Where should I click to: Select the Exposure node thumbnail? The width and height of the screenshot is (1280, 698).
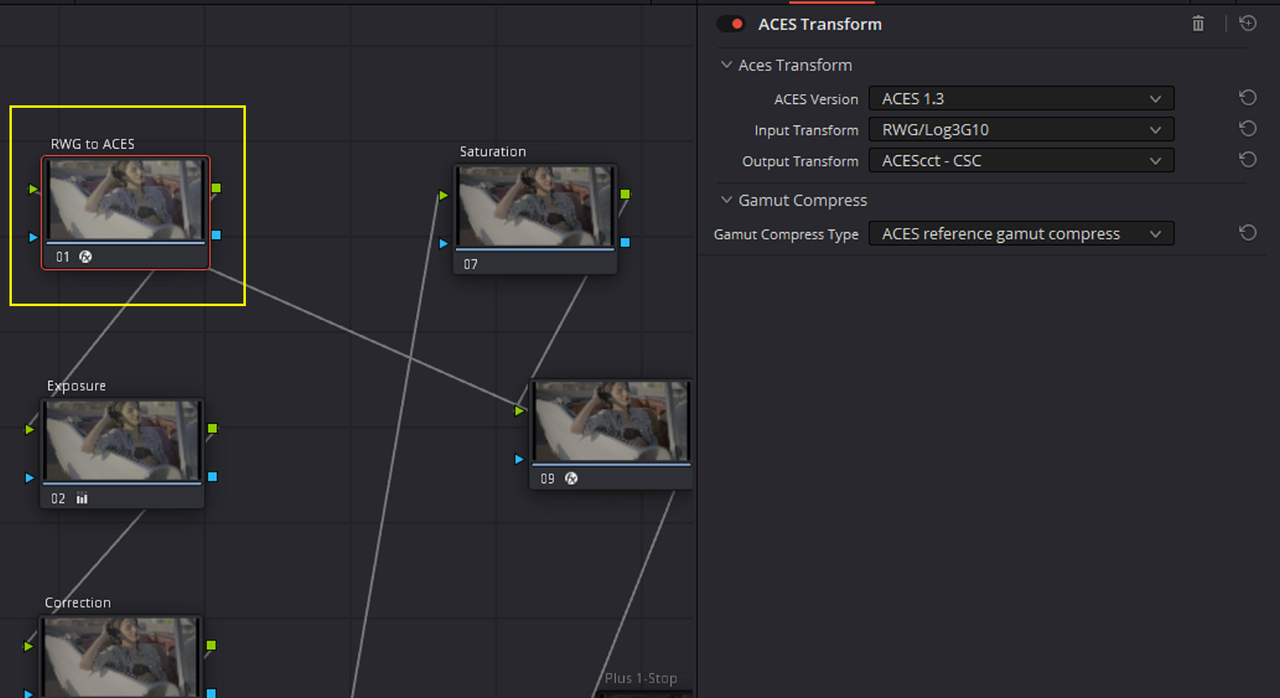pyautogui.click(x=122, y=440)
